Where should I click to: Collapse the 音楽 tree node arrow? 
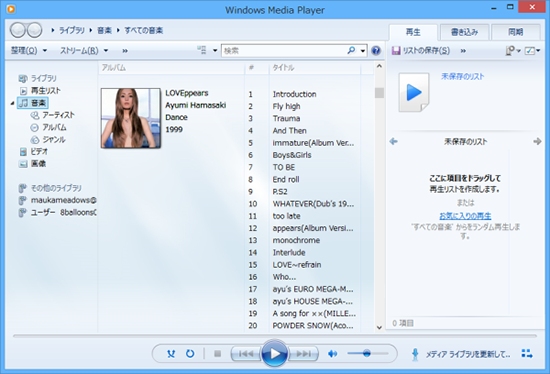pyautogui.click(x=12, y=103)
